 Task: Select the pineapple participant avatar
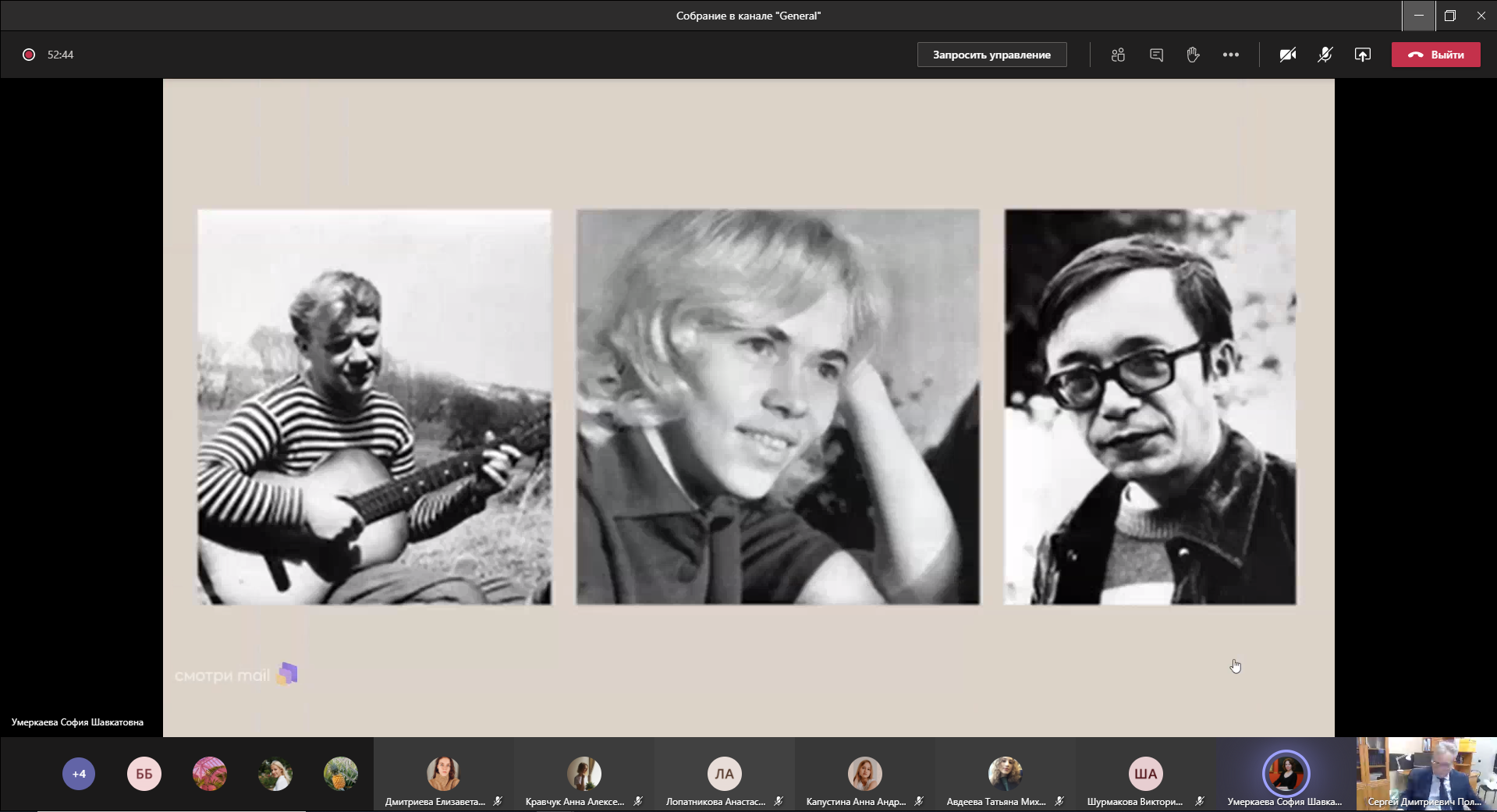(341, 774)
